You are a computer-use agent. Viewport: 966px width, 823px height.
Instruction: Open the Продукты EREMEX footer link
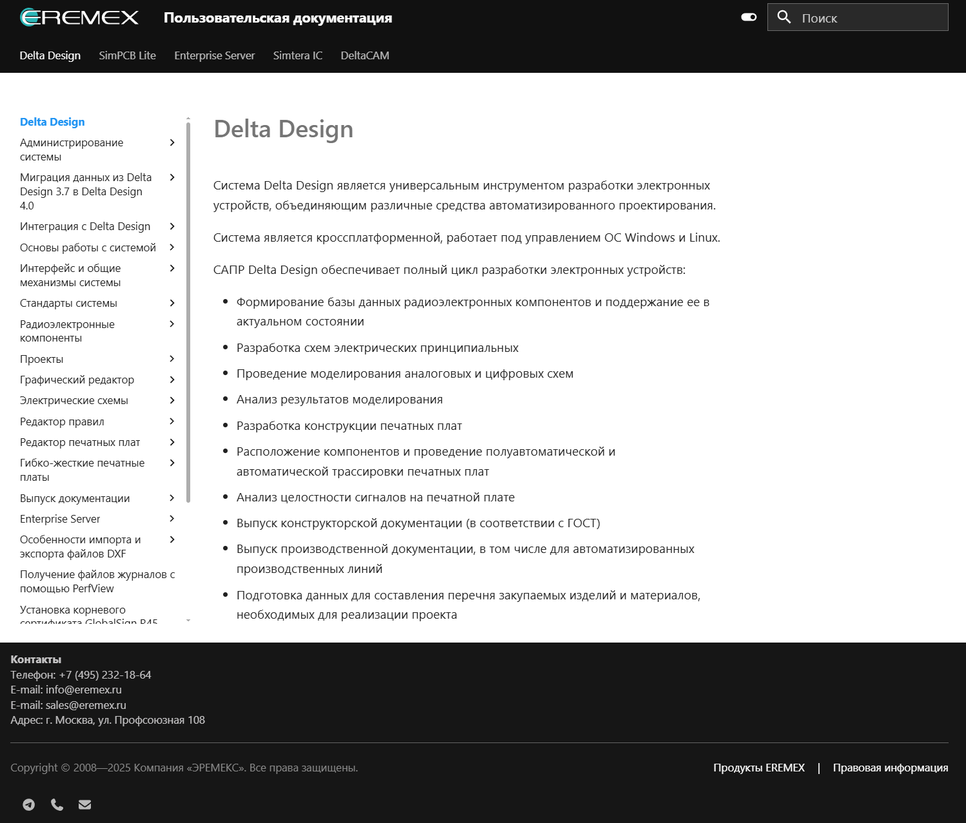(x=758, y=768)
